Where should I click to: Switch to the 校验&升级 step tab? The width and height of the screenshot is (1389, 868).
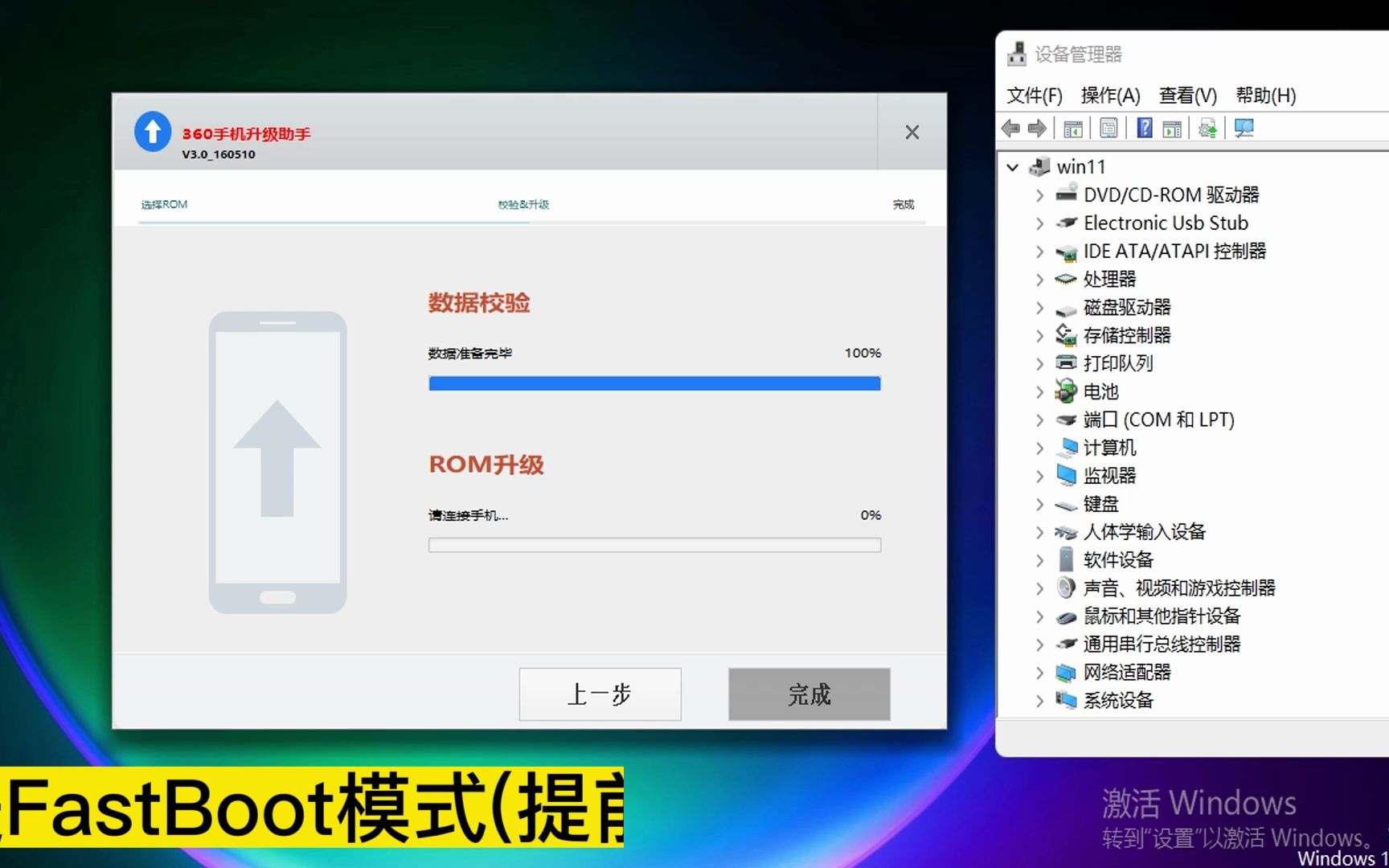click(523, 204)
